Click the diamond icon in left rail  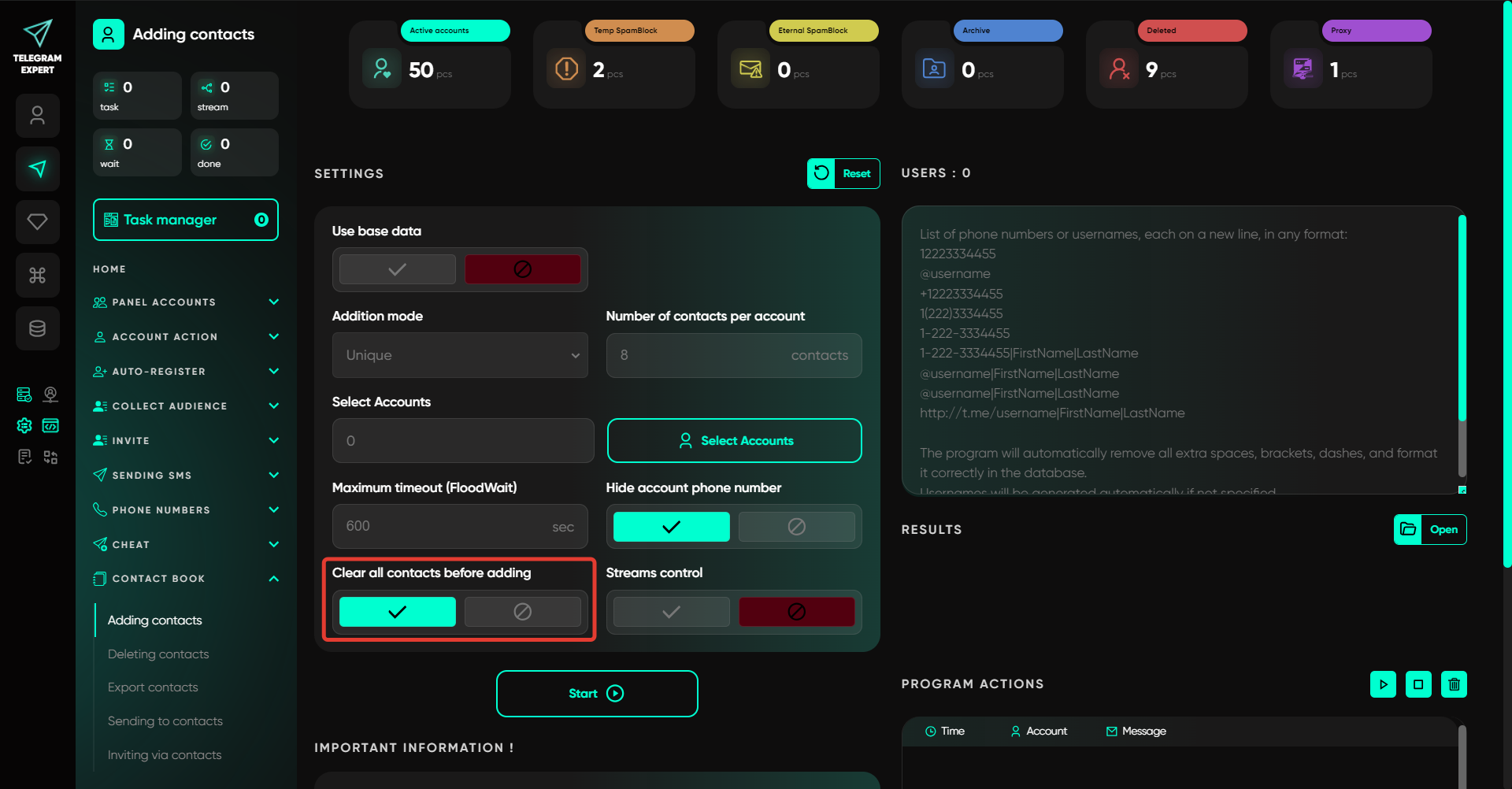pos(37,222)
